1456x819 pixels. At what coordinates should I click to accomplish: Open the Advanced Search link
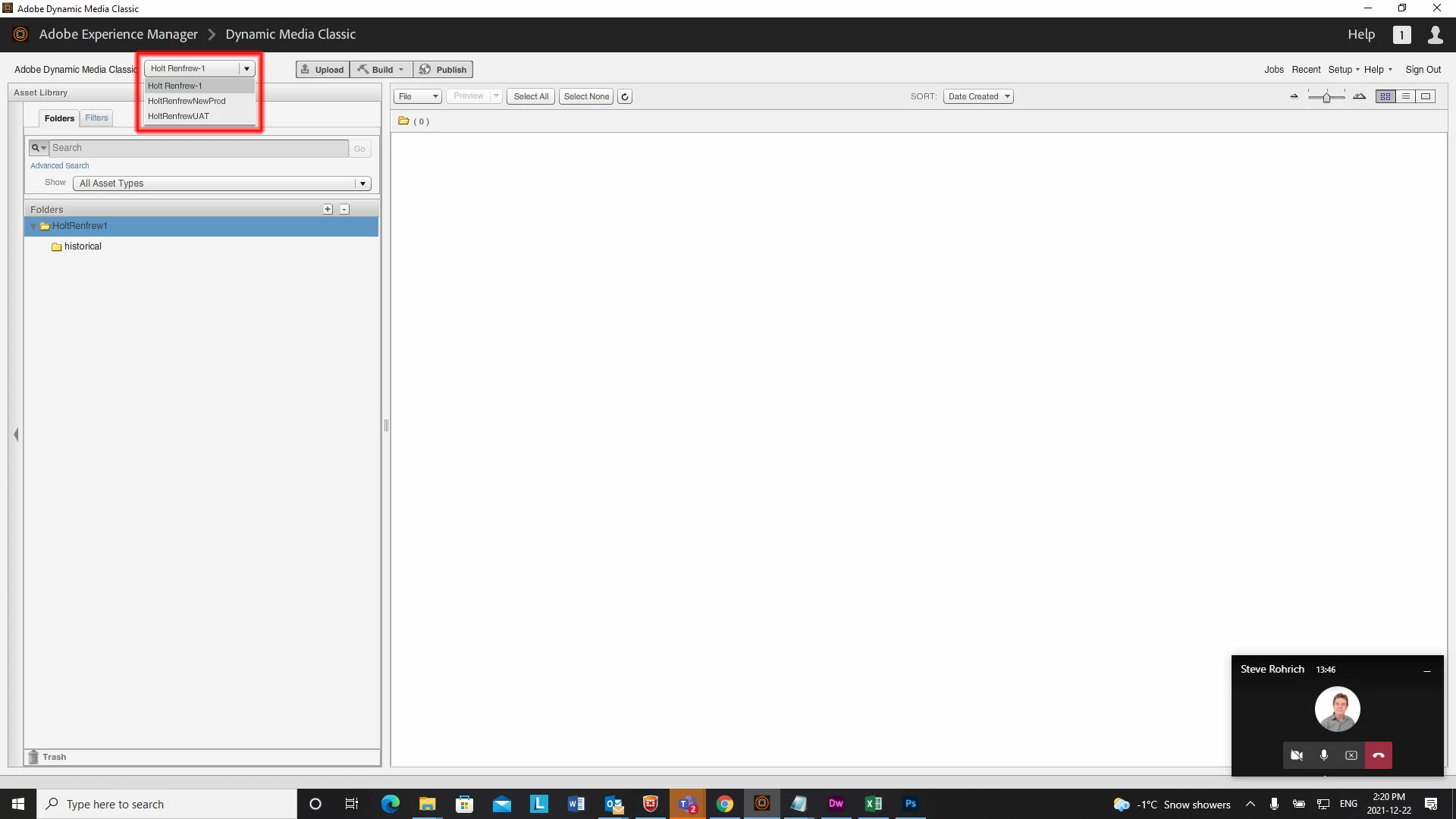pos(60,165)
